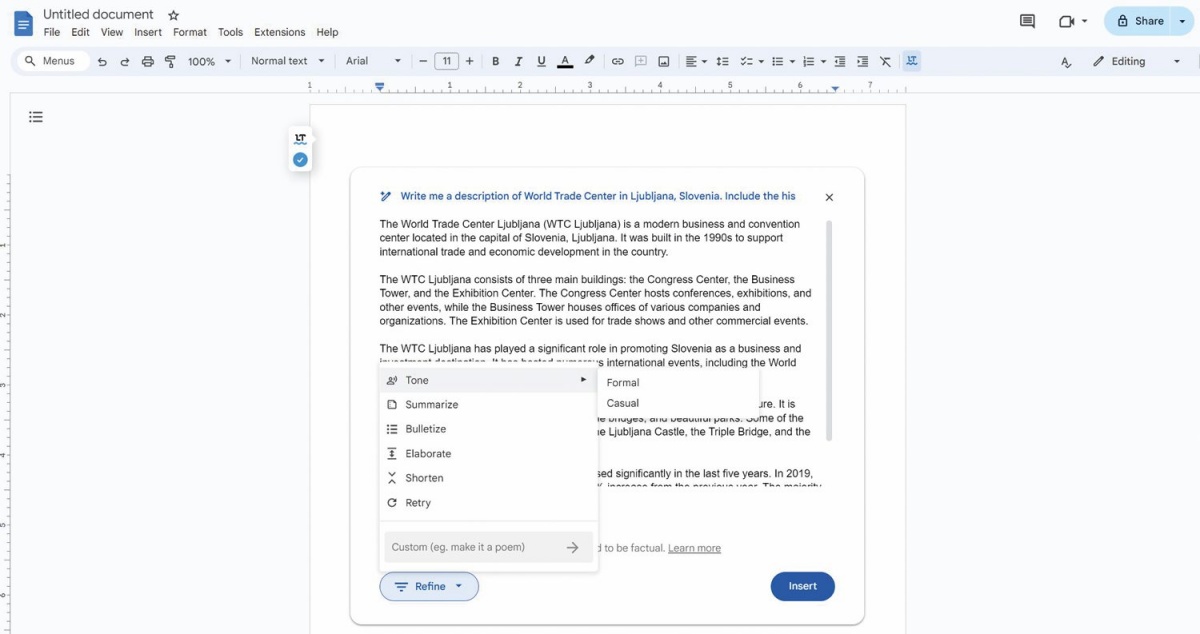Open the highlight color picker
Screen dimensions: 1200x634
(x=589, y=61)
